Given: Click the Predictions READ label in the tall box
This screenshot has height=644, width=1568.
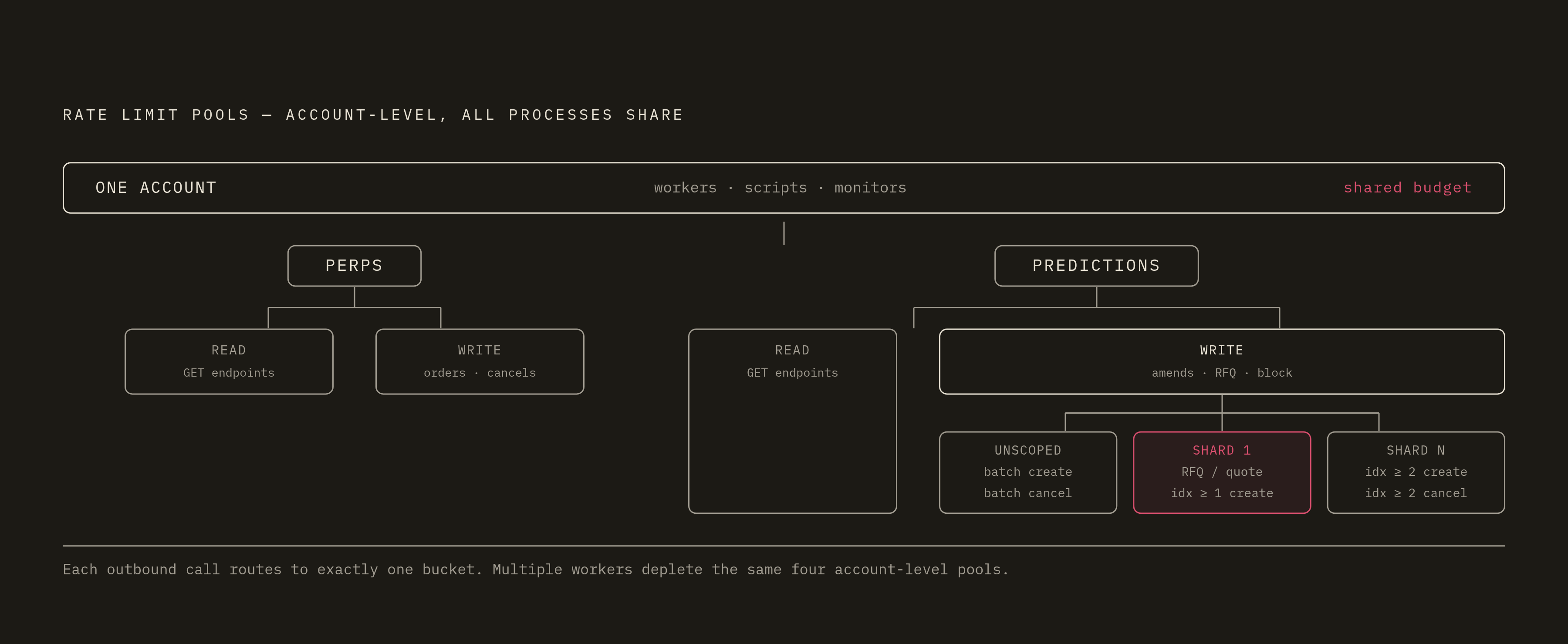Looking at the screenshot, I should pyautogui.click(x=792, y=350).
